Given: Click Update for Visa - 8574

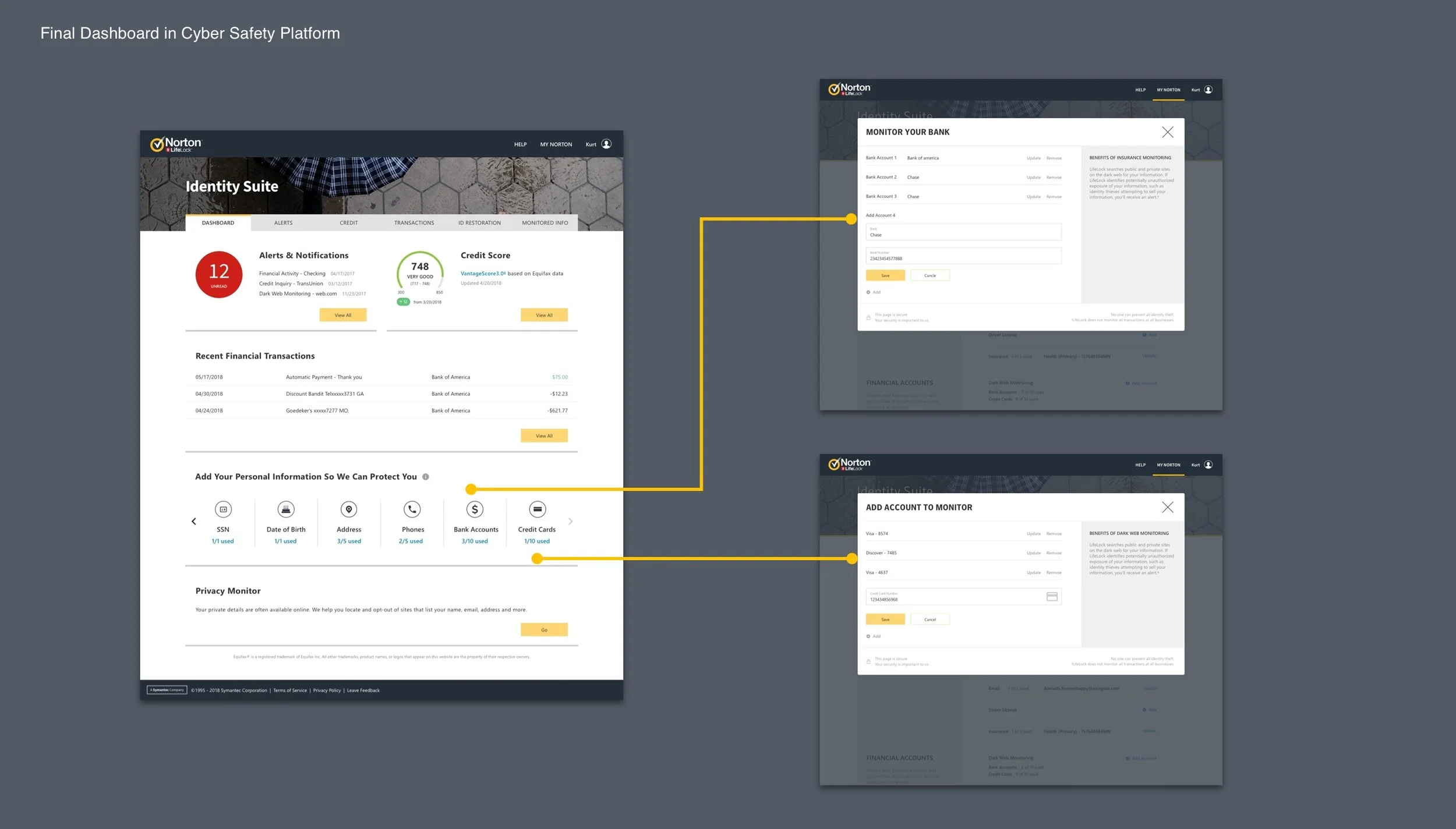Looking at the screenshot, I should [1034, 534].
